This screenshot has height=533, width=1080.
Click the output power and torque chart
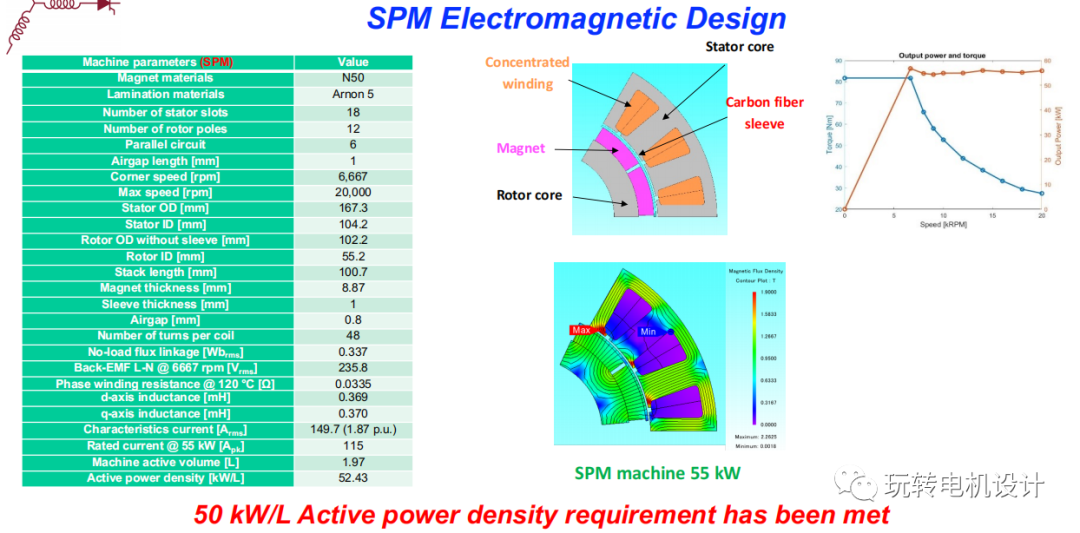[x=942, y=140]
